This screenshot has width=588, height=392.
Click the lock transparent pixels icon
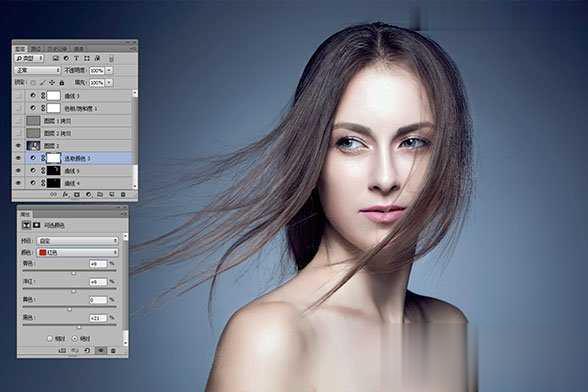33,83
